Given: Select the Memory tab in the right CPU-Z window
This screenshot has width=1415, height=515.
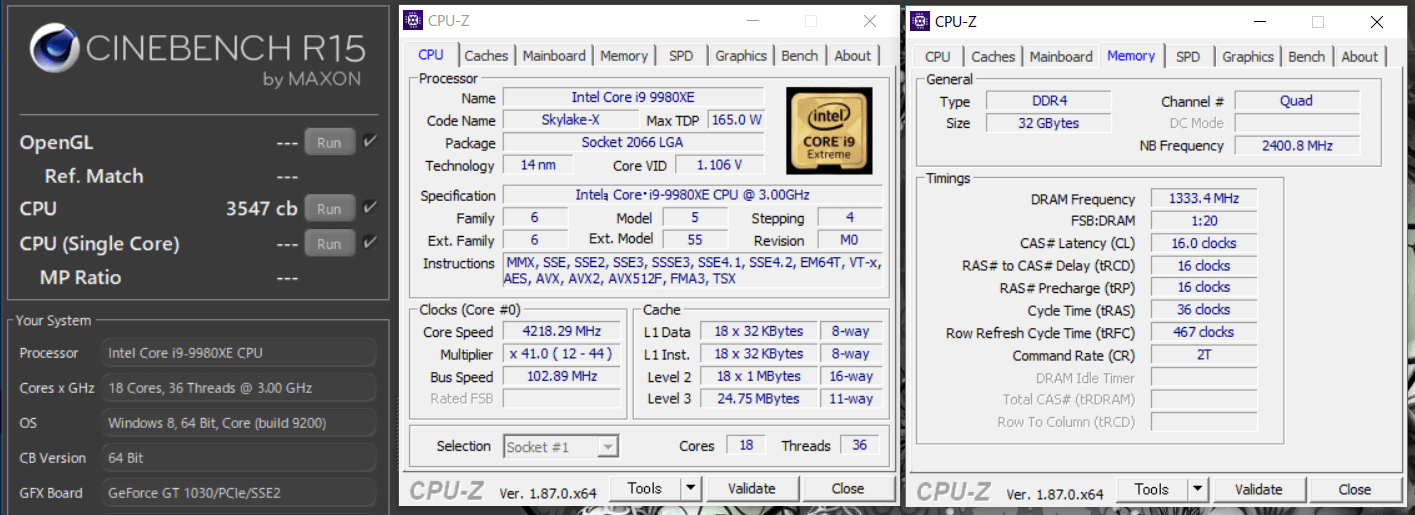Looking at the screenshot, I should pos(1131,55).
